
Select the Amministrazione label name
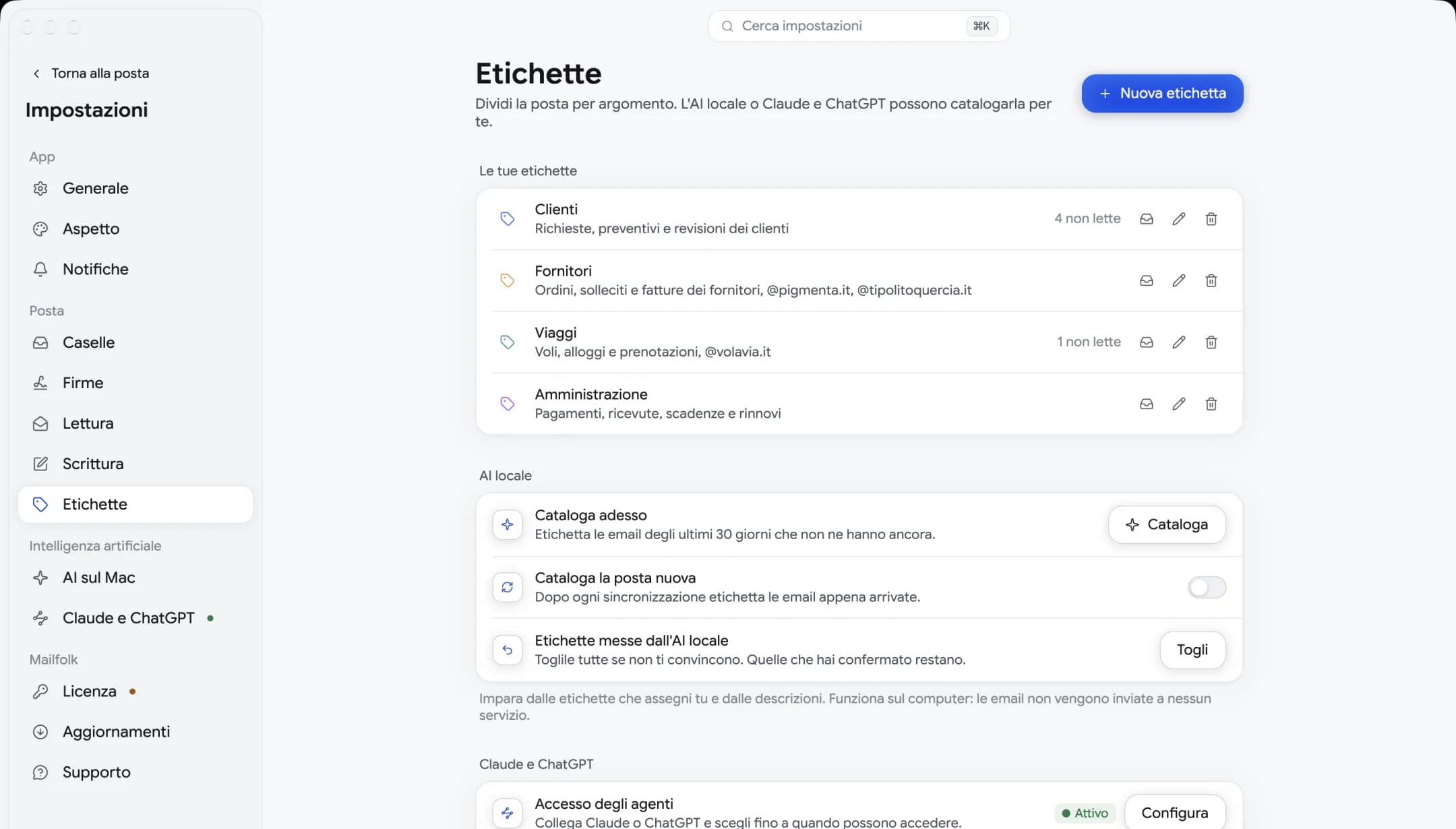[x=591, y=394]
